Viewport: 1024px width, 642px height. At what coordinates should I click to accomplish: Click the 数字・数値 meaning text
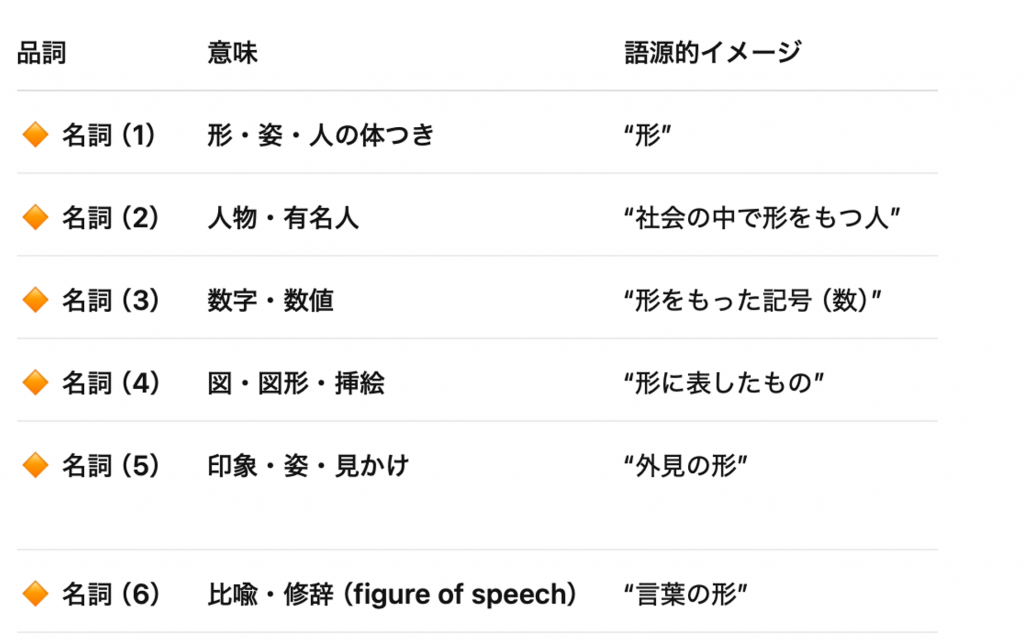(270, 300)
